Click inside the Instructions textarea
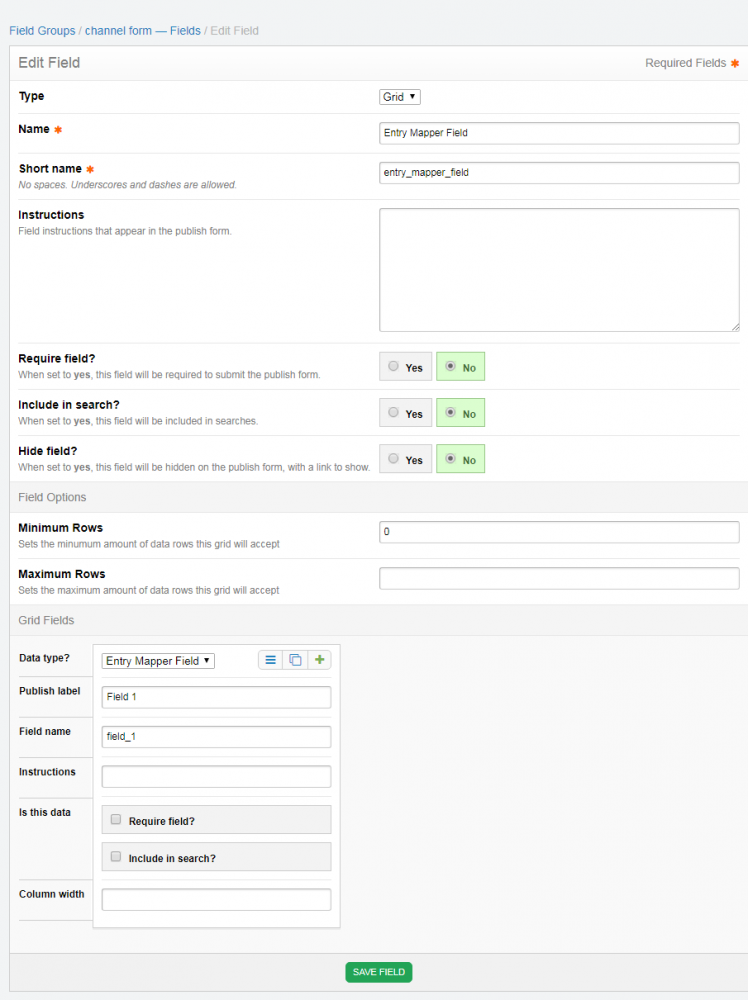Viewport: 748px width, 1000px height. (x=559, y=269)
